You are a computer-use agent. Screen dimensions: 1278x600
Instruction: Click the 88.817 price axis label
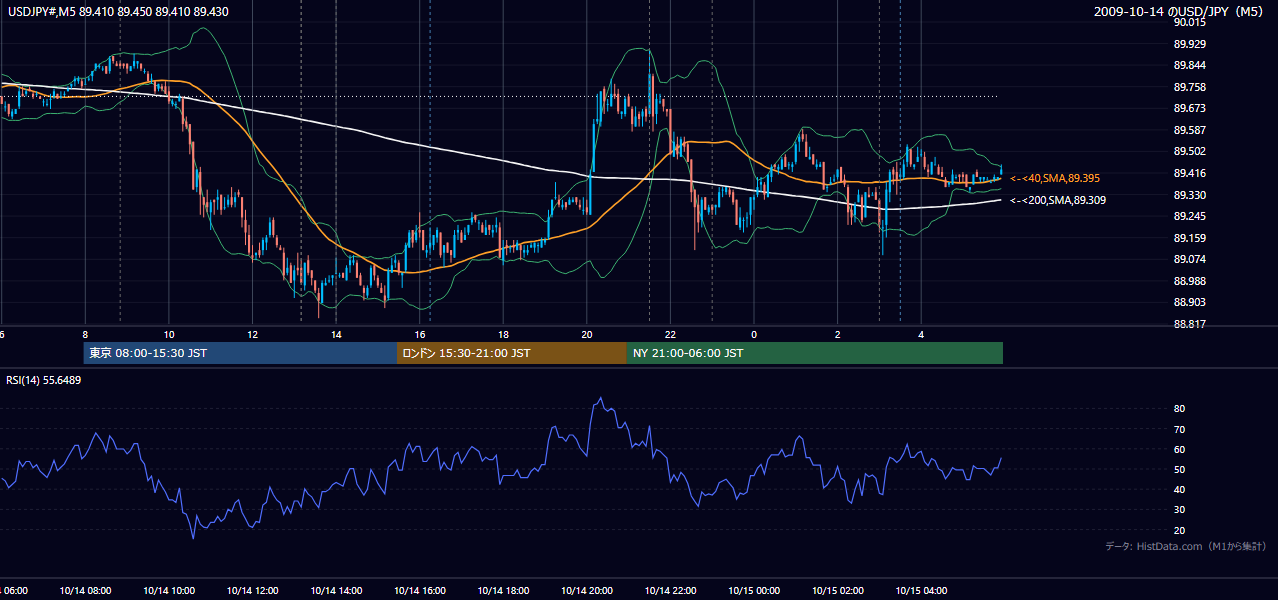click(x=1188, y=324)
